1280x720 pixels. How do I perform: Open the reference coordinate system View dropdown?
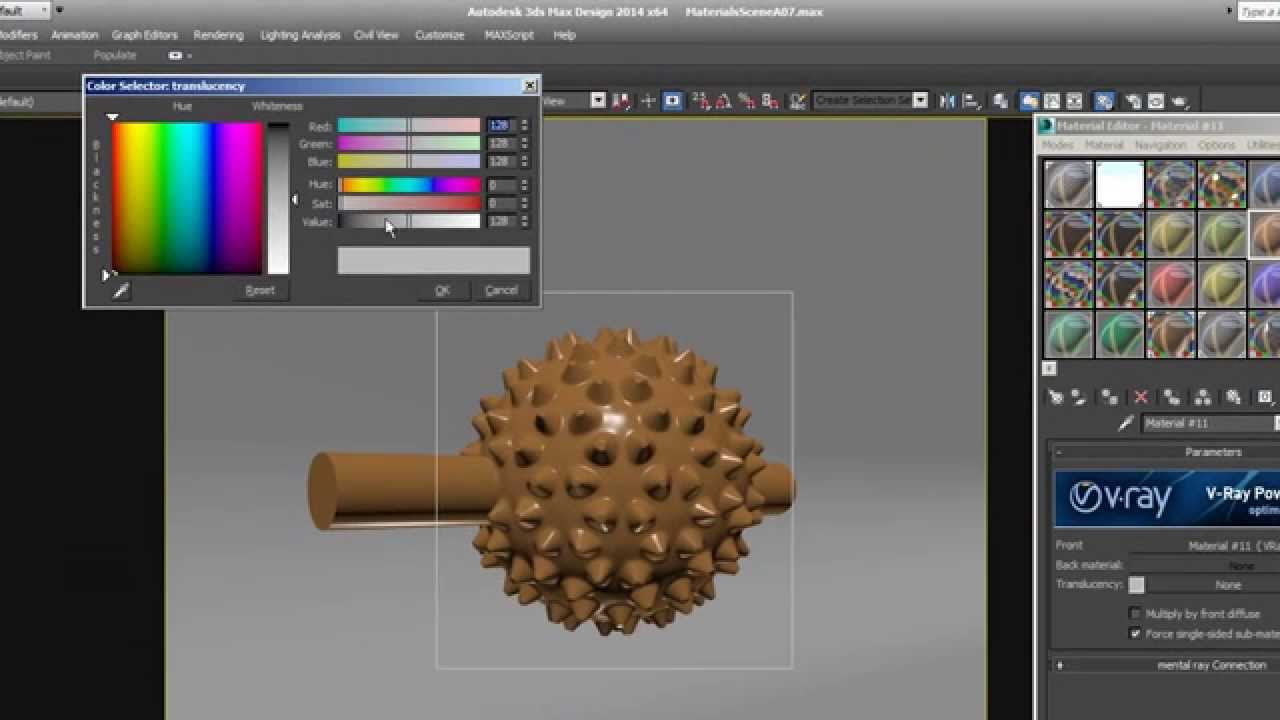598,100
